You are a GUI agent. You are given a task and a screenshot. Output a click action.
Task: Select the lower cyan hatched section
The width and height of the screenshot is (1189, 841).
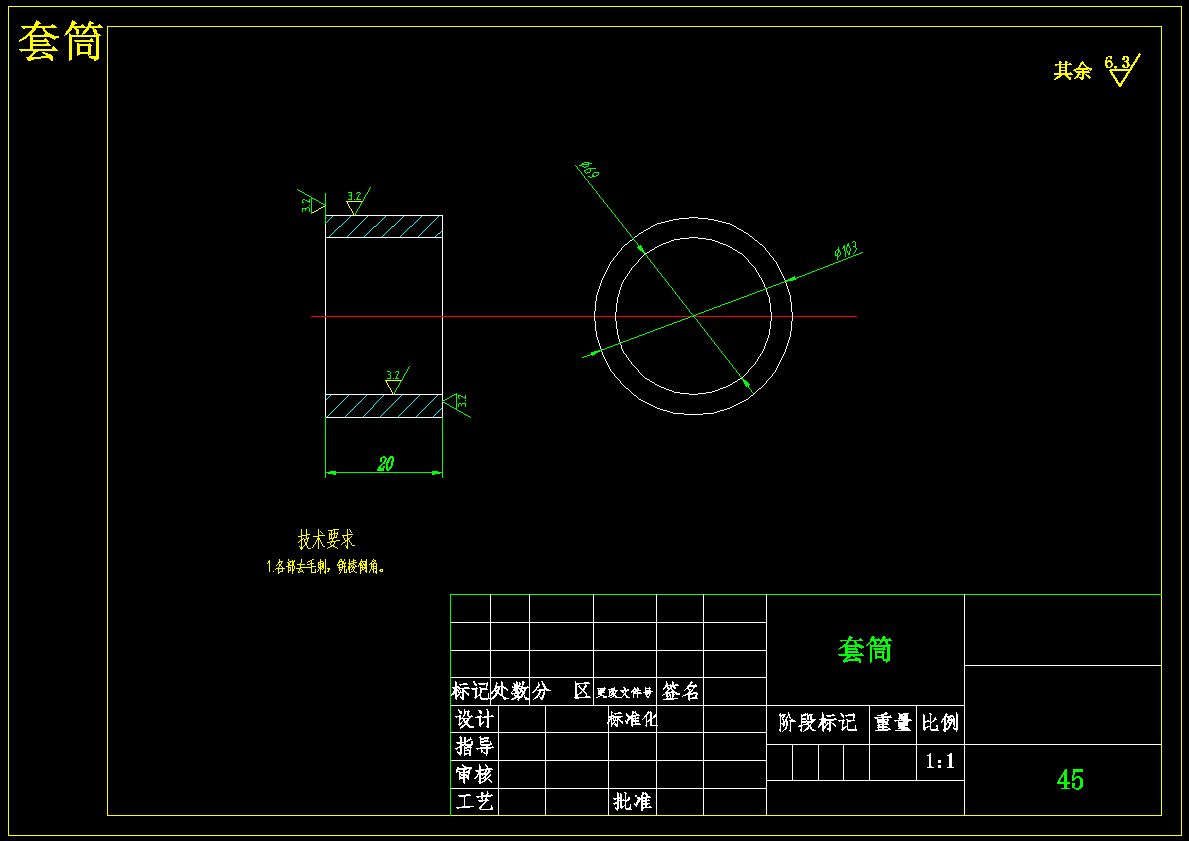click(x=384, y=406)
